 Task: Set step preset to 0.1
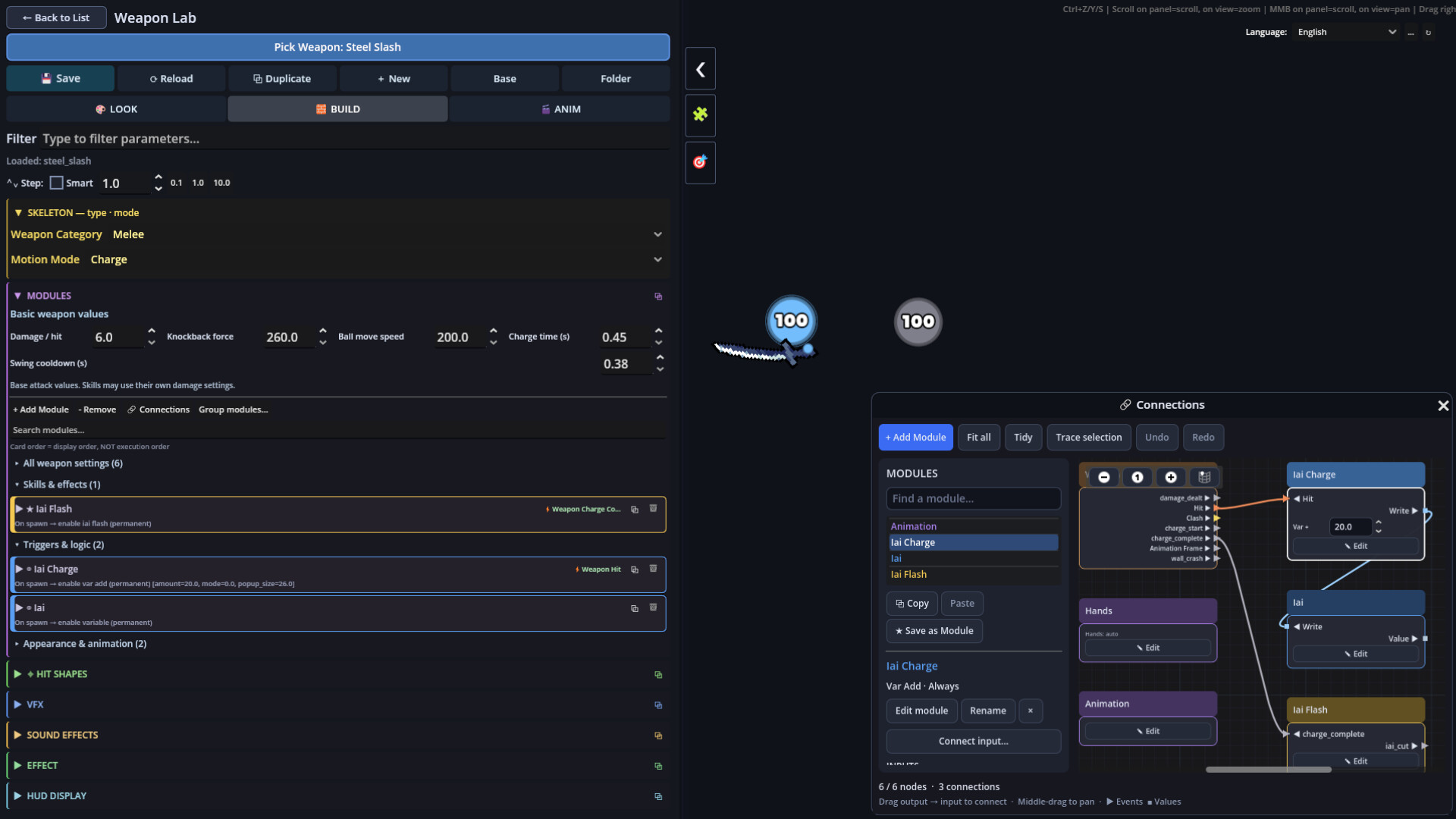(176, 183)
